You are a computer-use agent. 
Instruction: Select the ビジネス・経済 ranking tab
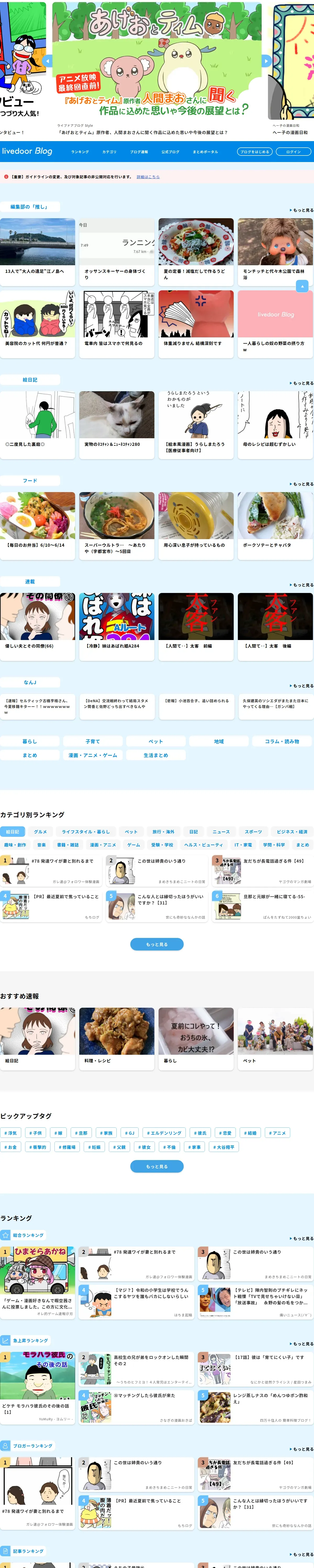pos(292,832)
